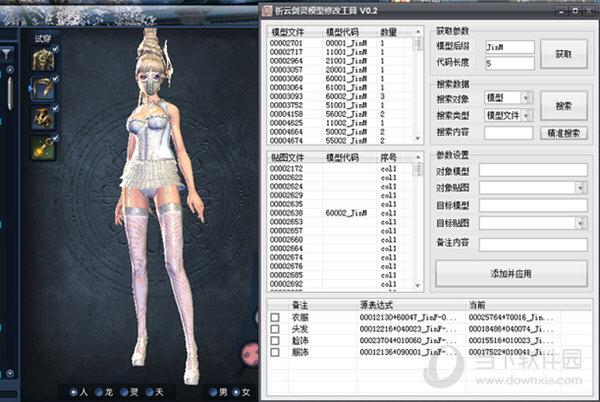Select model row 00004674
This screenshot has width=600, height=402.
pyautogui.click(x=341, y=140)
